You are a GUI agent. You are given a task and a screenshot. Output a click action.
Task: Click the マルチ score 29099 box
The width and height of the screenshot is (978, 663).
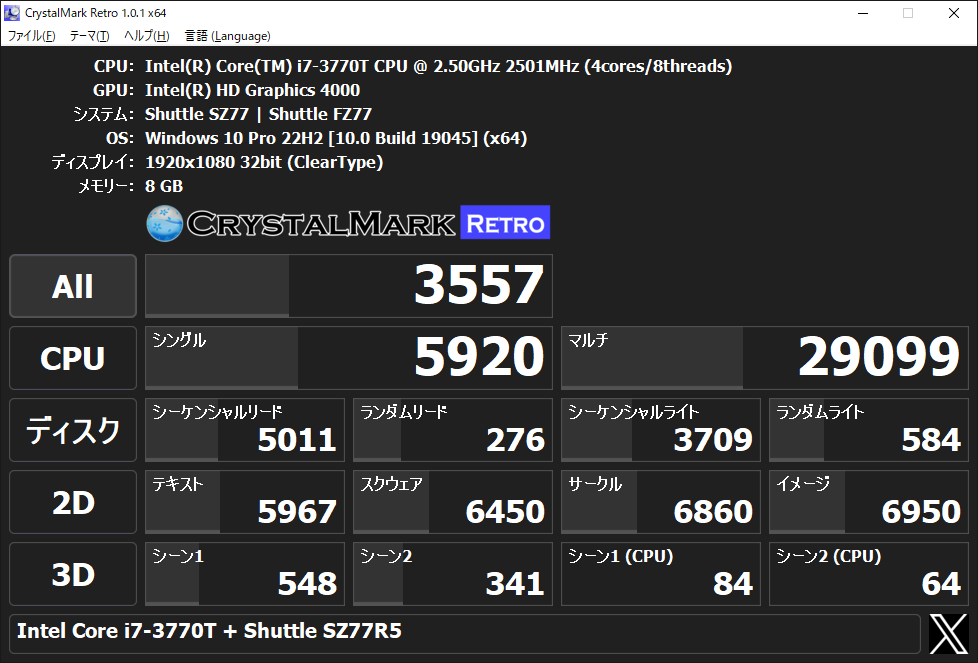coord(765,358)
